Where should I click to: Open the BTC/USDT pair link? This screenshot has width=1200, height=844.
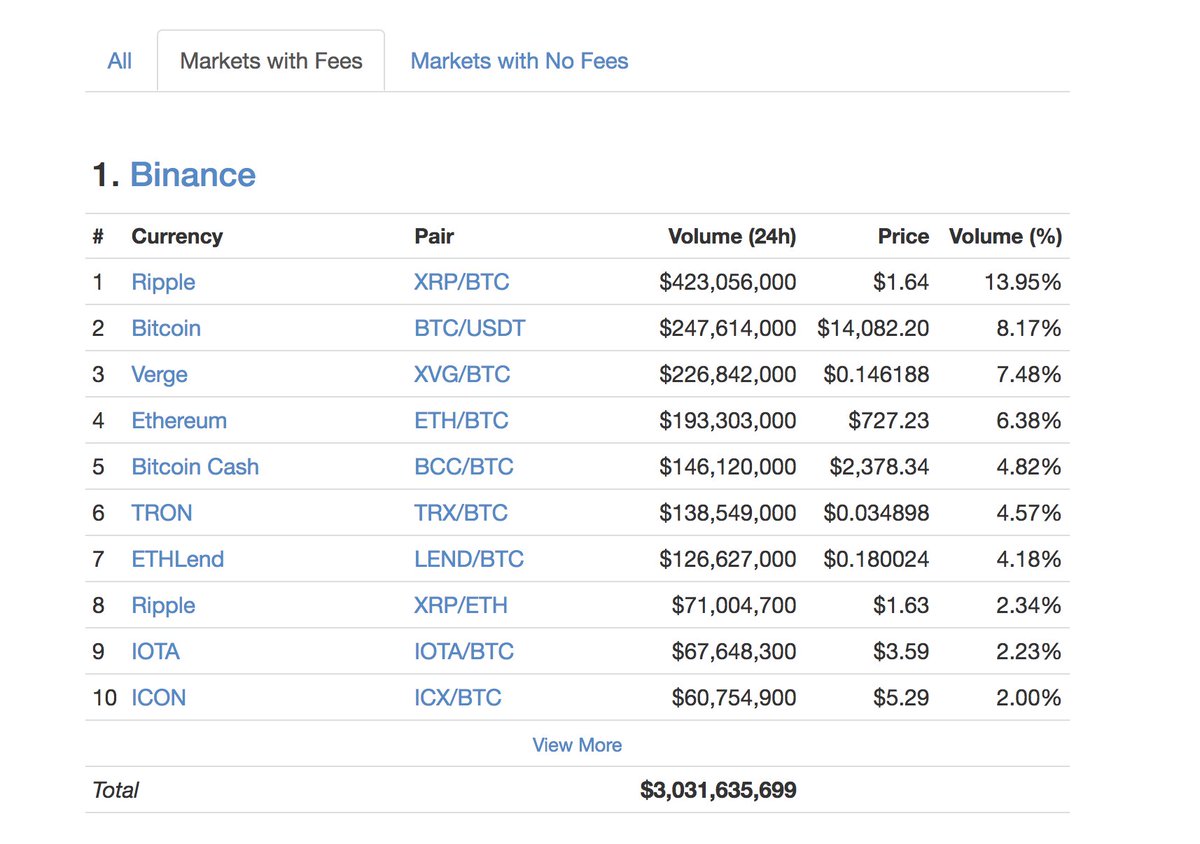[x=470, y=328]
